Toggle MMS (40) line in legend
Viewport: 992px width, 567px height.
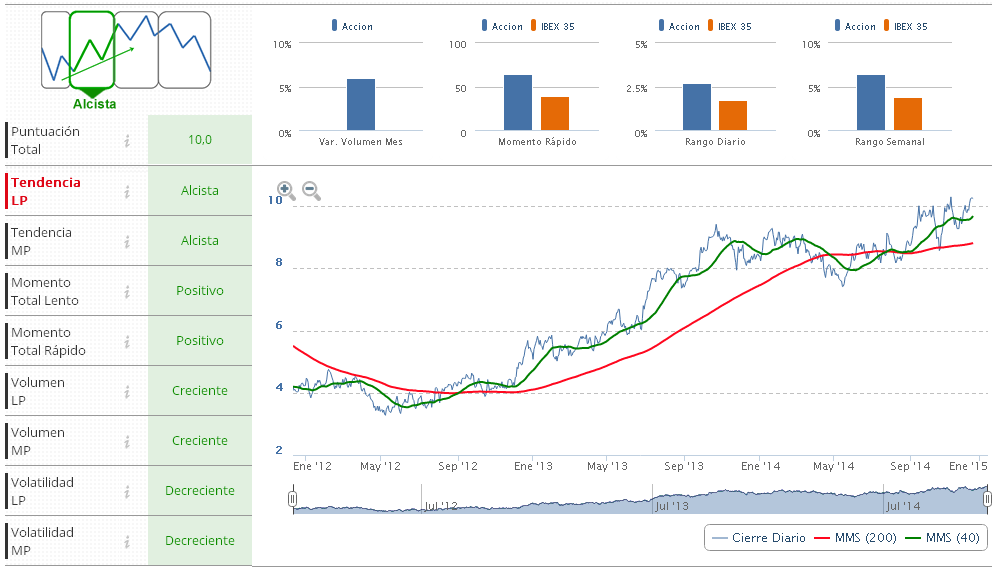tap(942, 538)
